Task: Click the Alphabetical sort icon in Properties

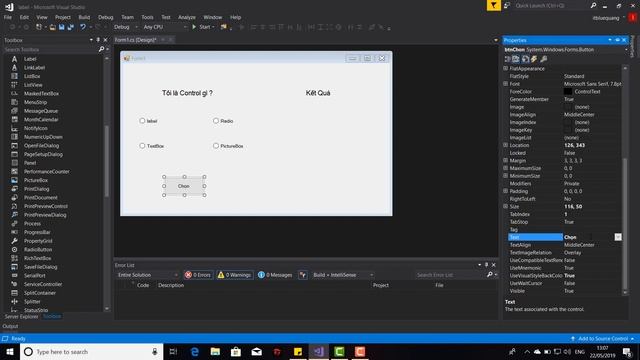Action: 516,59
